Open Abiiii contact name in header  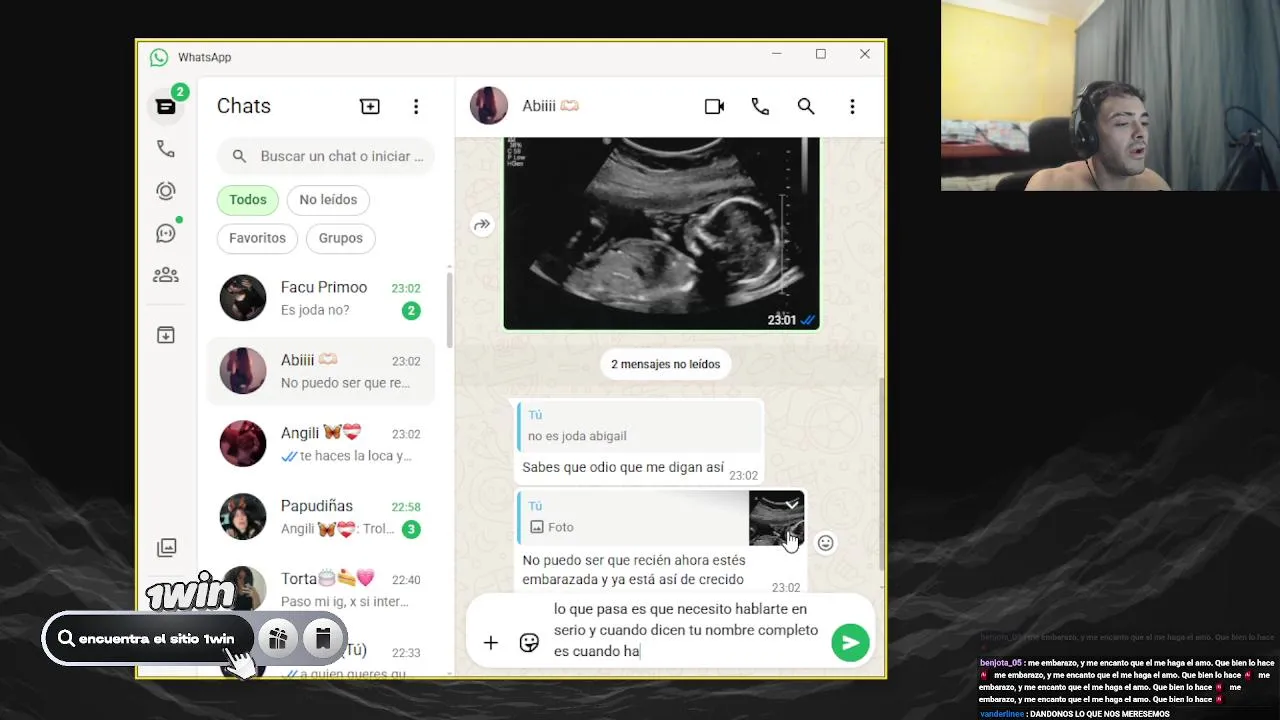pyautogui.click(x=550, y=106)
